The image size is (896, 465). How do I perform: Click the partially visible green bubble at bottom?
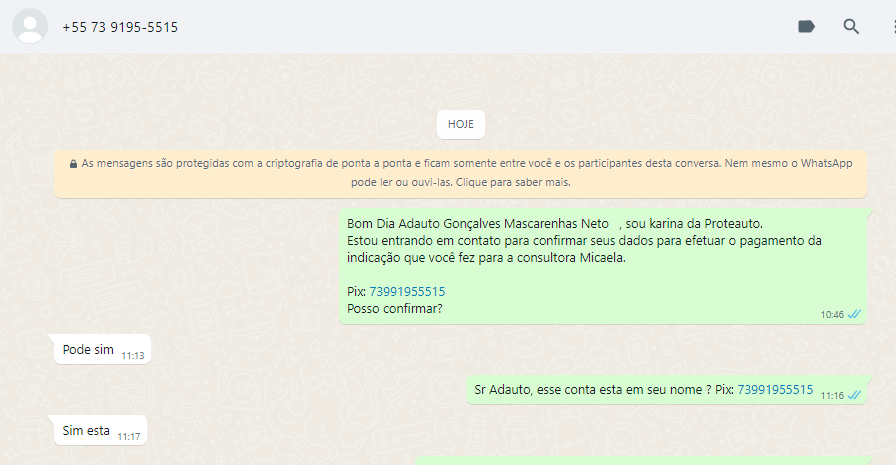pyautogui.click(x=650, y=460)
